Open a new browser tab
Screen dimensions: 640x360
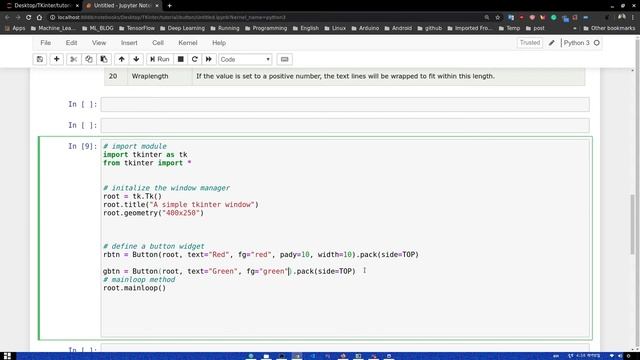pyautogui.click(x=169, y=6)
